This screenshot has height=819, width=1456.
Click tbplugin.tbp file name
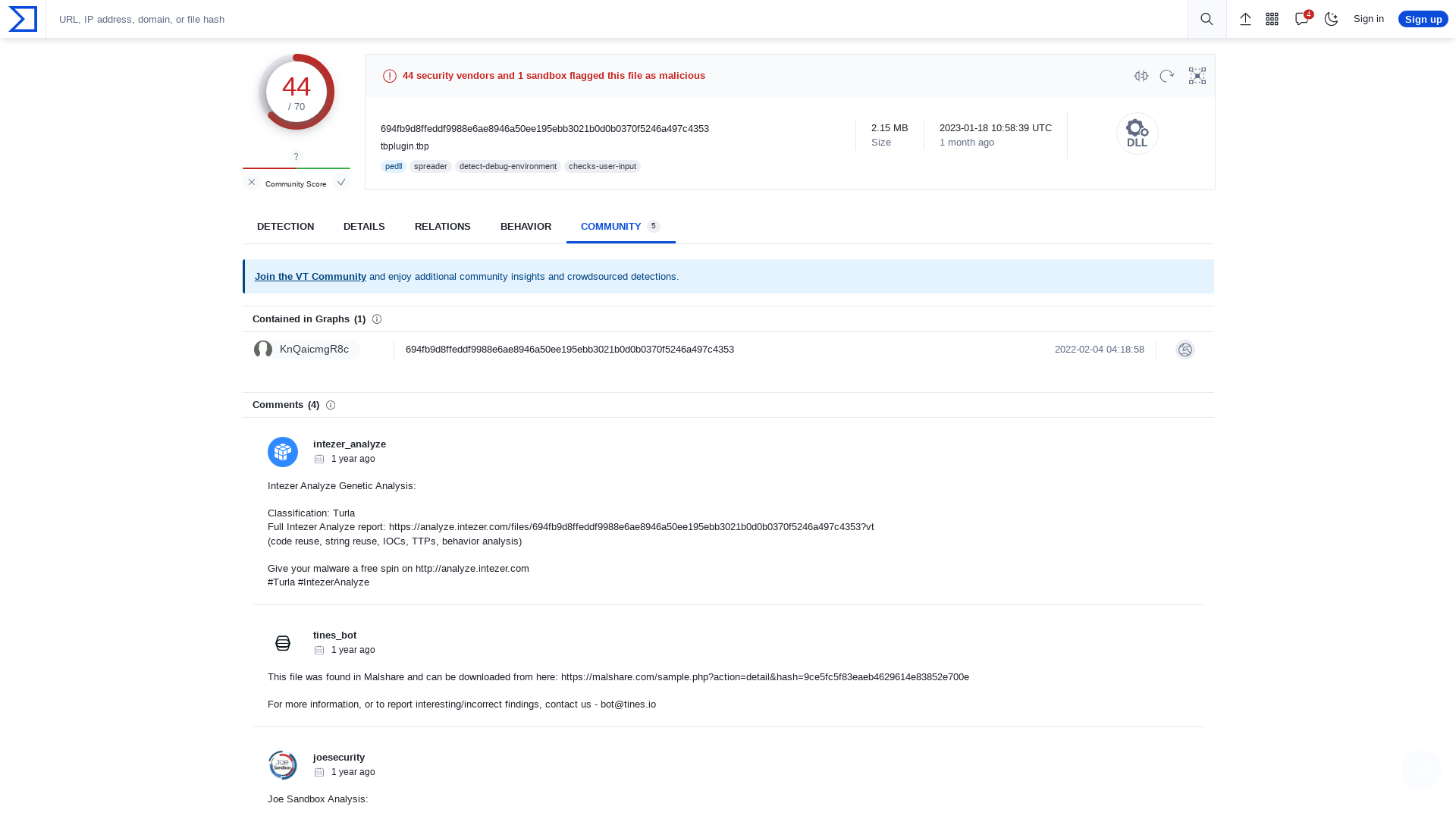[405, 146]
